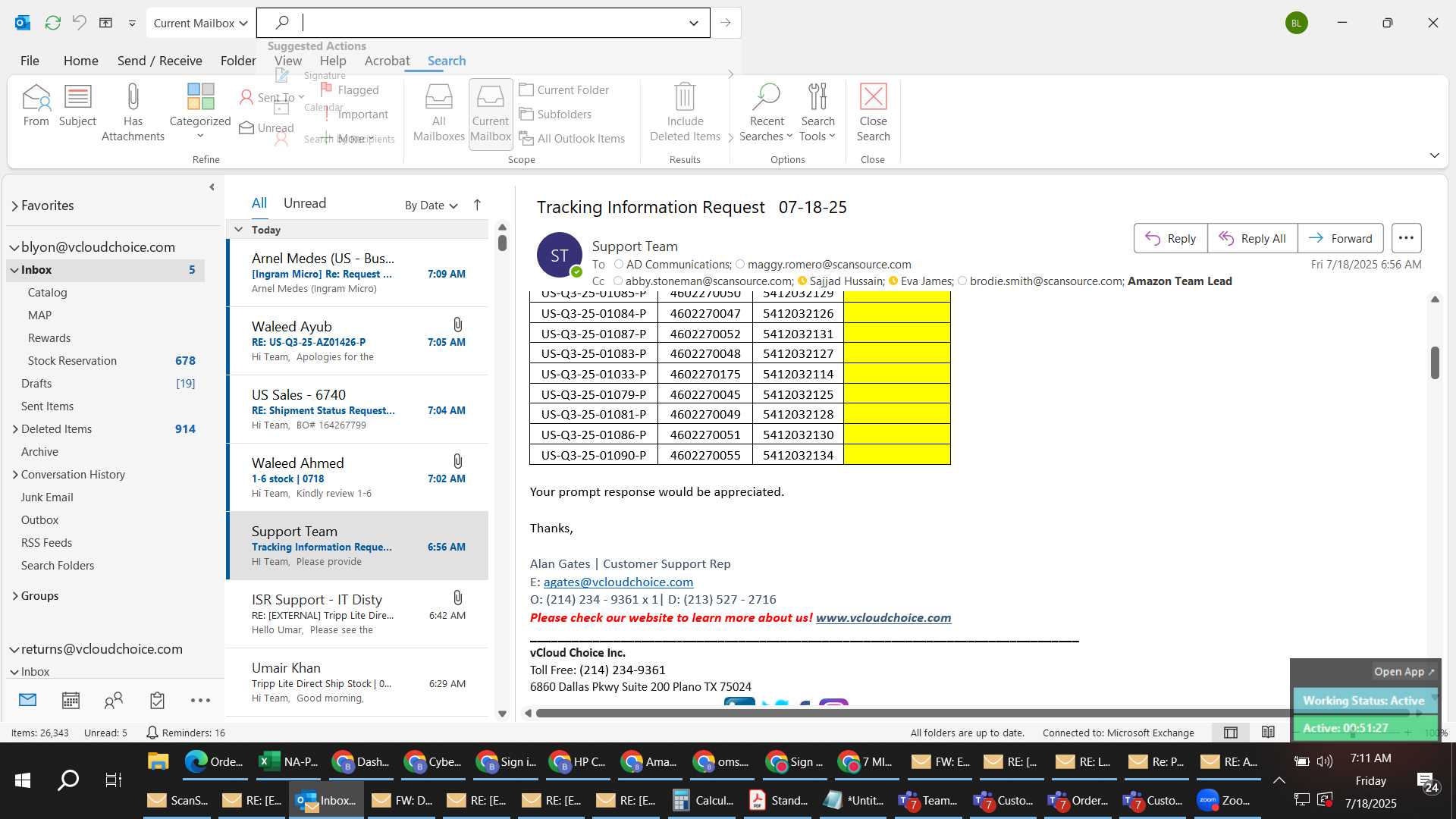The image size is (1456, 819).
Task: Click the Send/Receive sync icon
Action: coord(52,23)
